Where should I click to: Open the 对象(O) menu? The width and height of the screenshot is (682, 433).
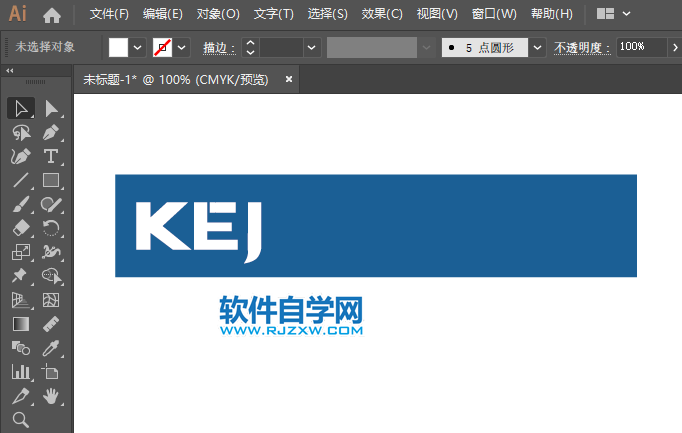point(218,14)
